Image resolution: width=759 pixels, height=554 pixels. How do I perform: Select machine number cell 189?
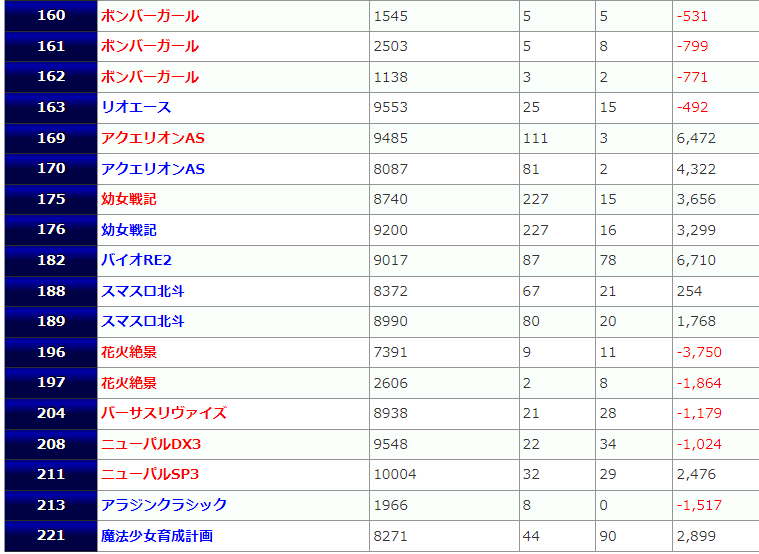coord(51,321)
